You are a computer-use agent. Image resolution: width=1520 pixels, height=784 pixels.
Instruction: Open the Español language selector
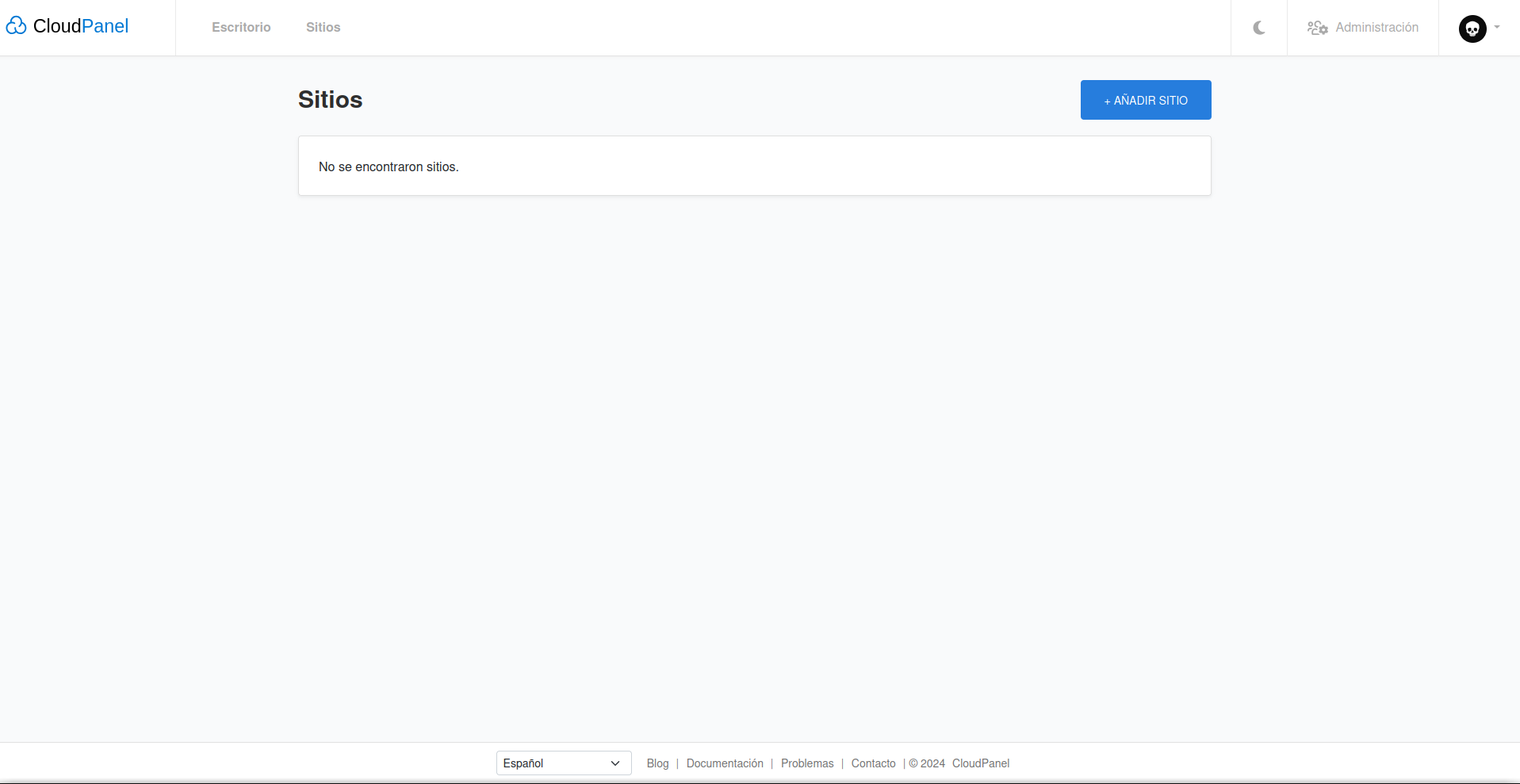click(555, 763)
